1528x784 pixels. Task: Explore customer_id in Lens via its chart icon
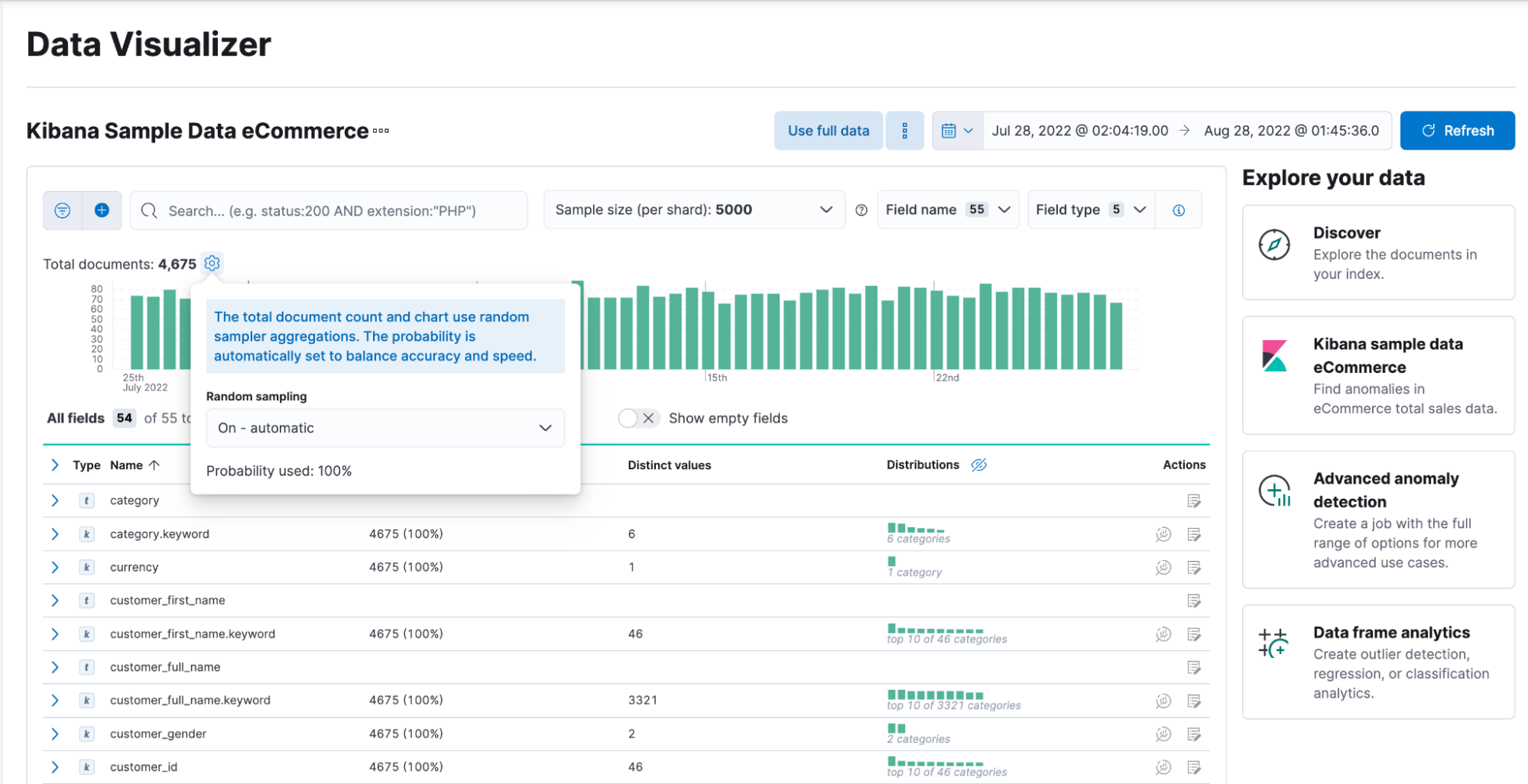click(x=1163, y=766)
